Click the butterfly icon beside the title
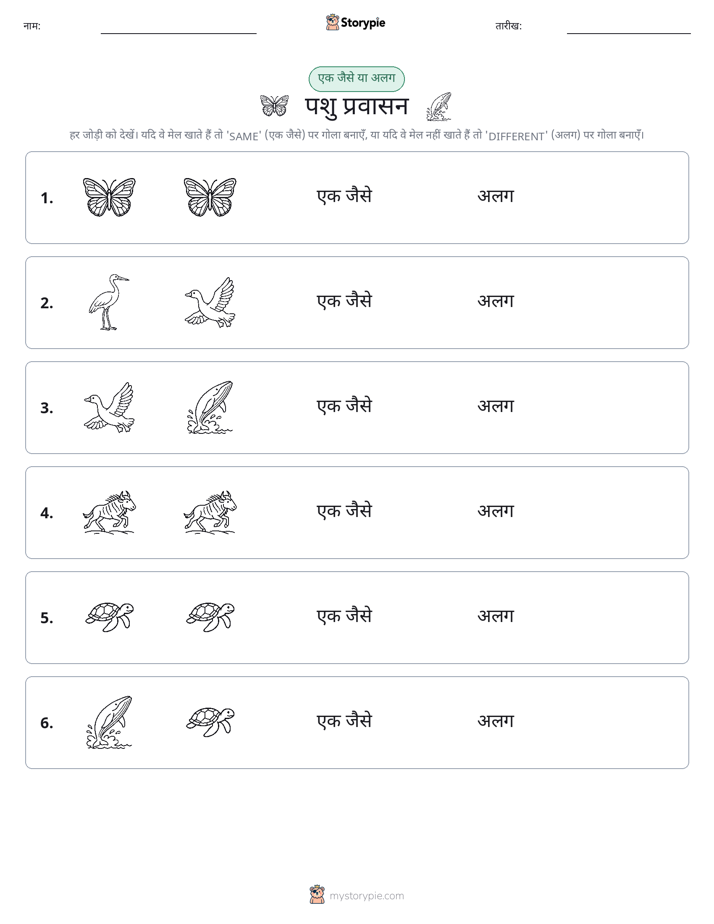This screenshot has height=924, width=714. [x=275, y=106]
